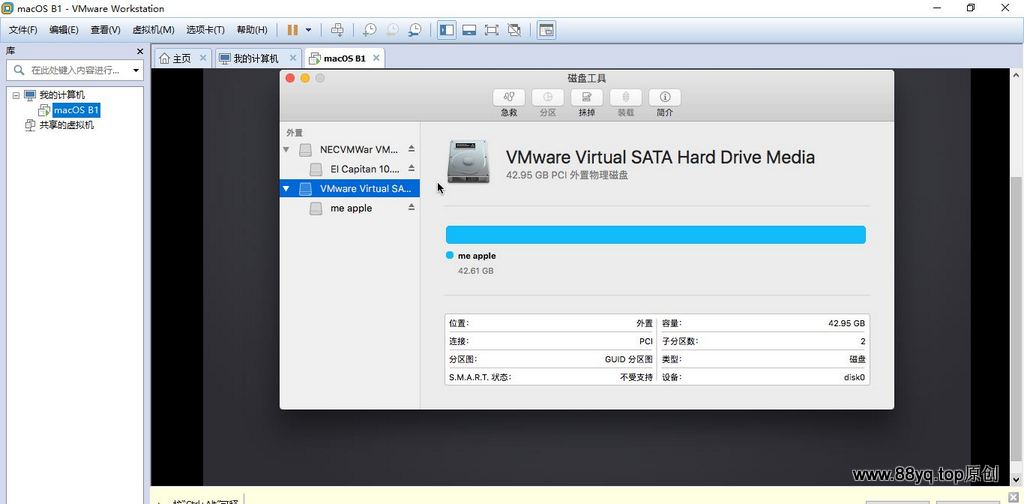Open the 查看(V) menu
This screenshot has width=1024, height=504.
pos(105,30)
